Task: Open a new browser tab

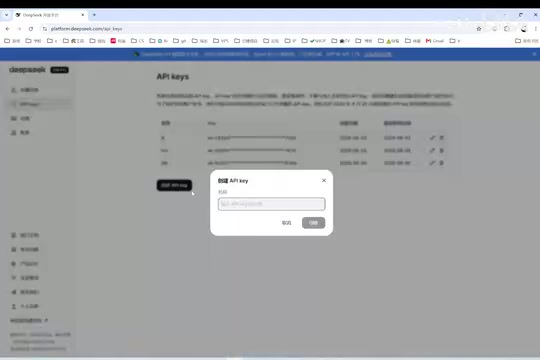Action: [94, 15]
